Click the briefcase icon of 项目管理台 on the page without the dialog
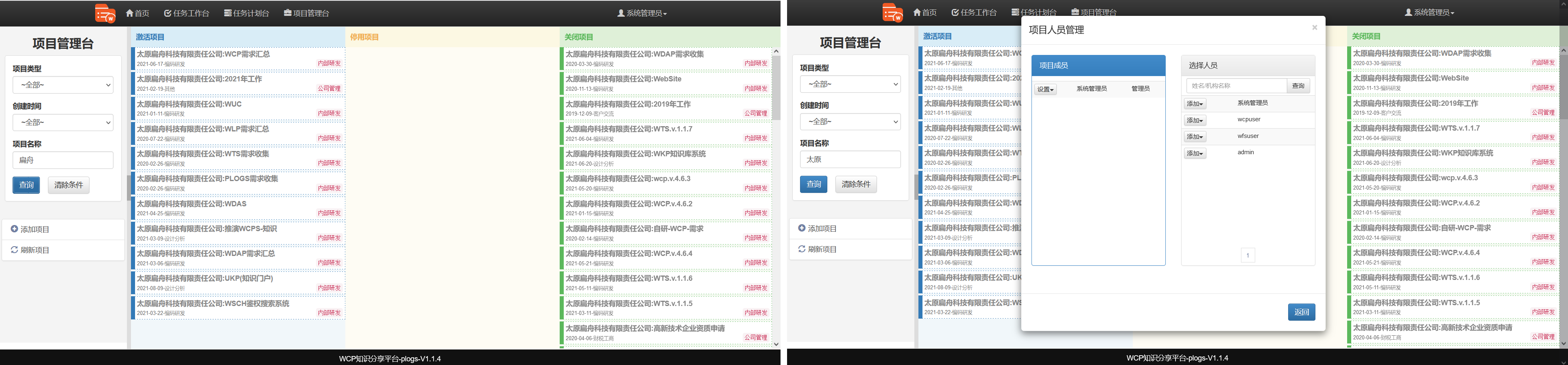 click(287, 13)
